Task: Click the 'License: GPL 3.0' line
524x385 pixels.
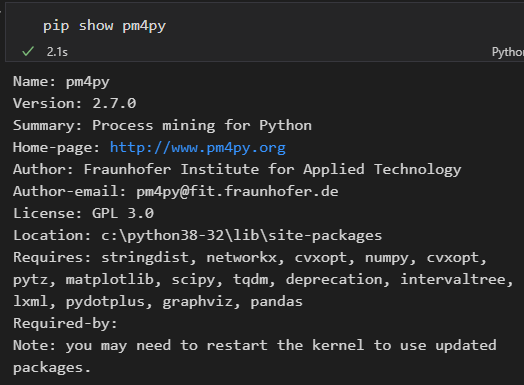Action: [x=84, y=213]
